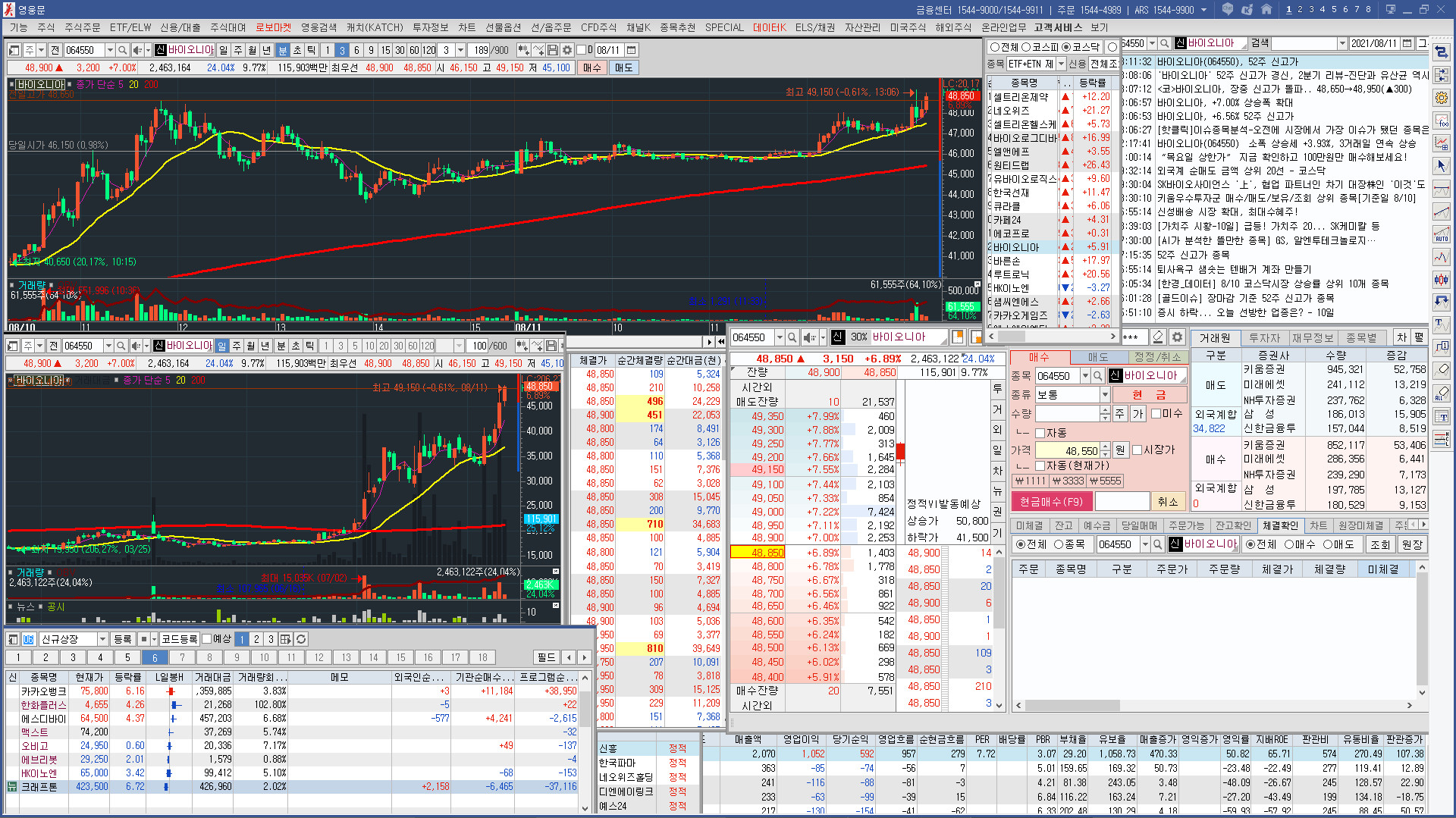1456x818 pixels.
Task: Select the 매수 radio button in execution filter
Action: (1289, 544)
